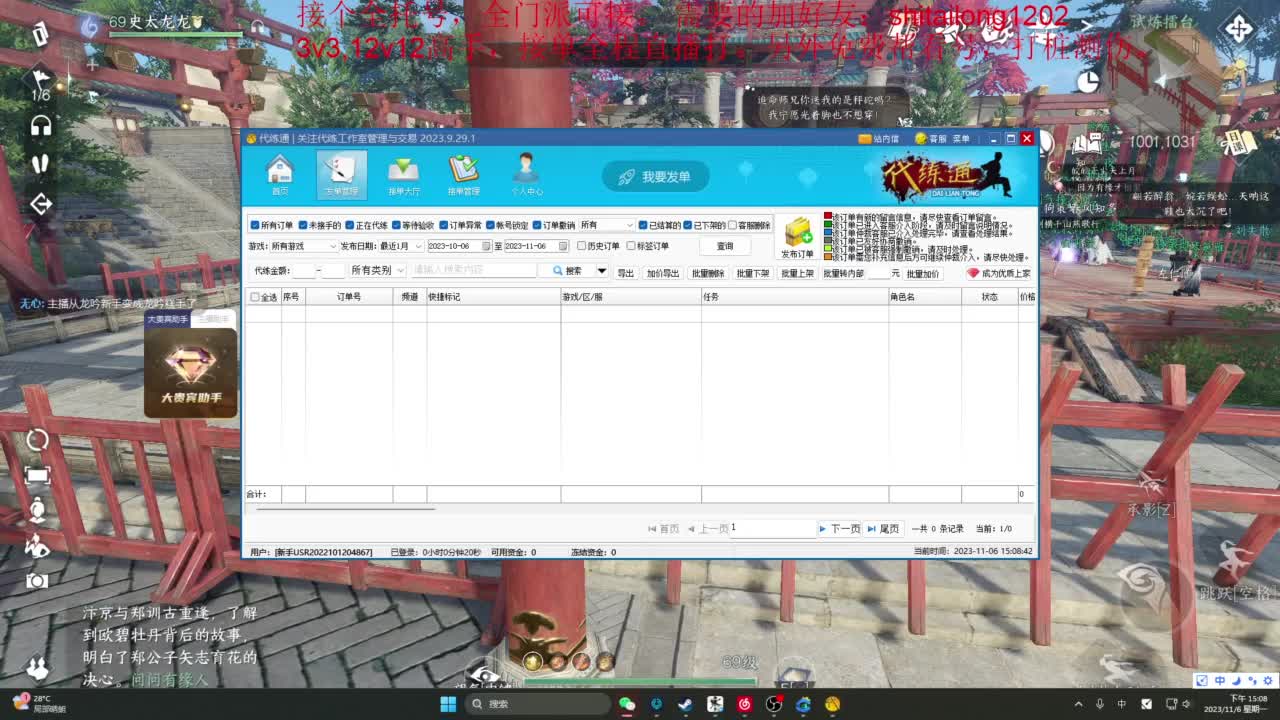Toggle the 已下架的 checkbox

[x=687, y=226]
